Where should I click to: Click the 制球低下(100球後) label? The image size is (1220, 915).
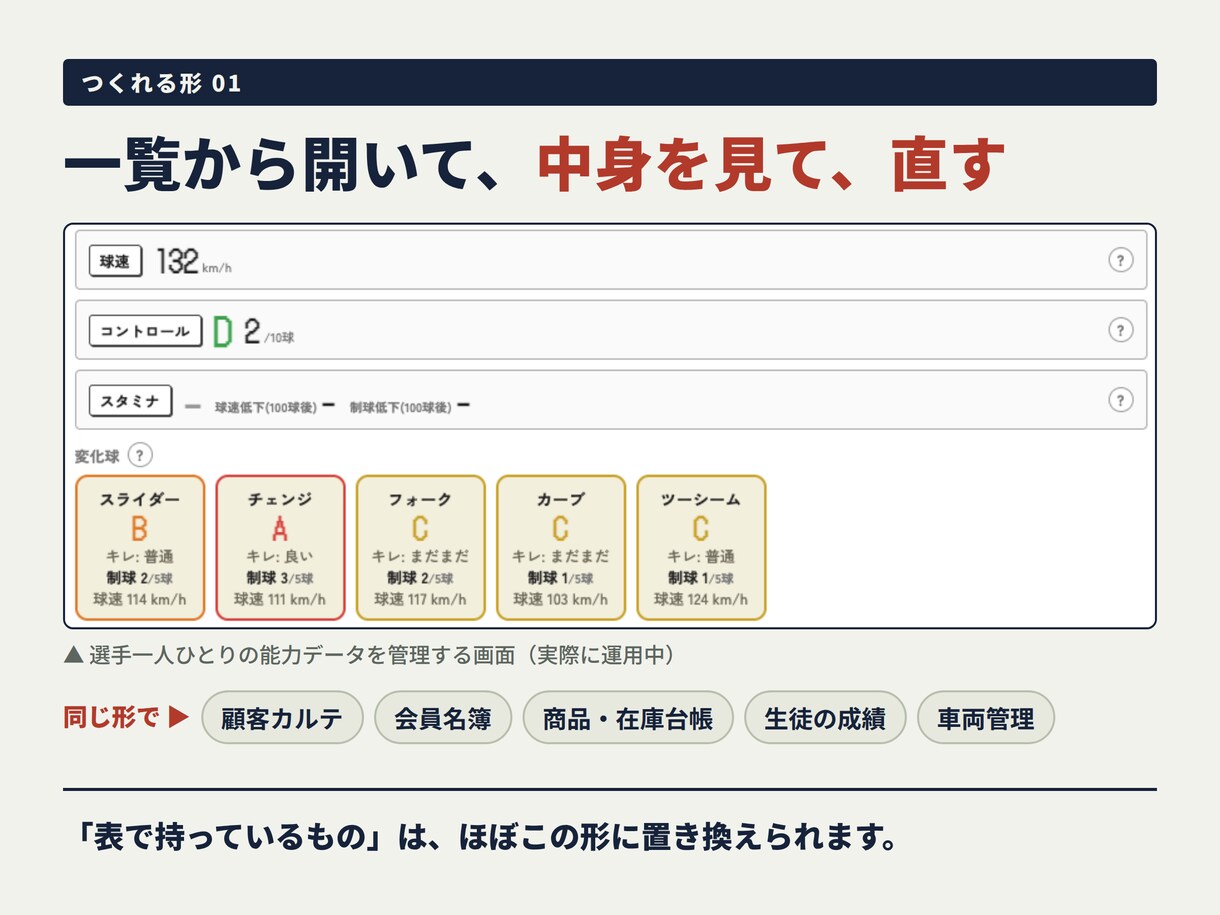pos(400,408)
